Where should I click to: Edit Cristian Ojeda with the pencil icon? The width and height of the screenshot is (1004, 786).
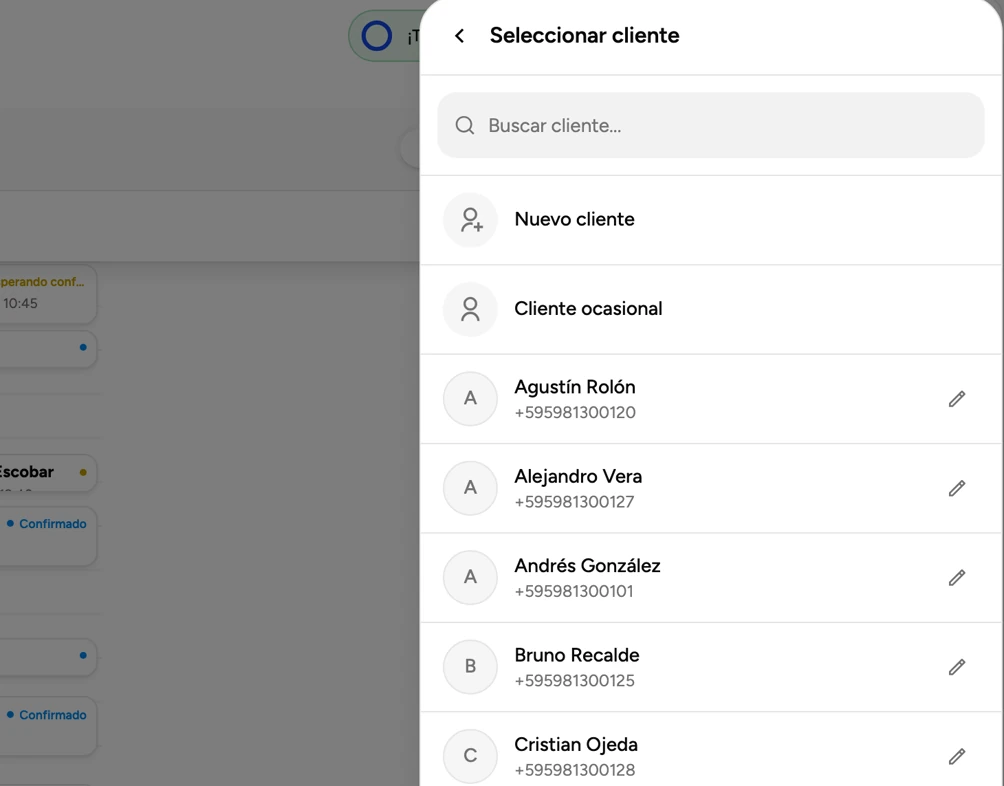point(957,757)
